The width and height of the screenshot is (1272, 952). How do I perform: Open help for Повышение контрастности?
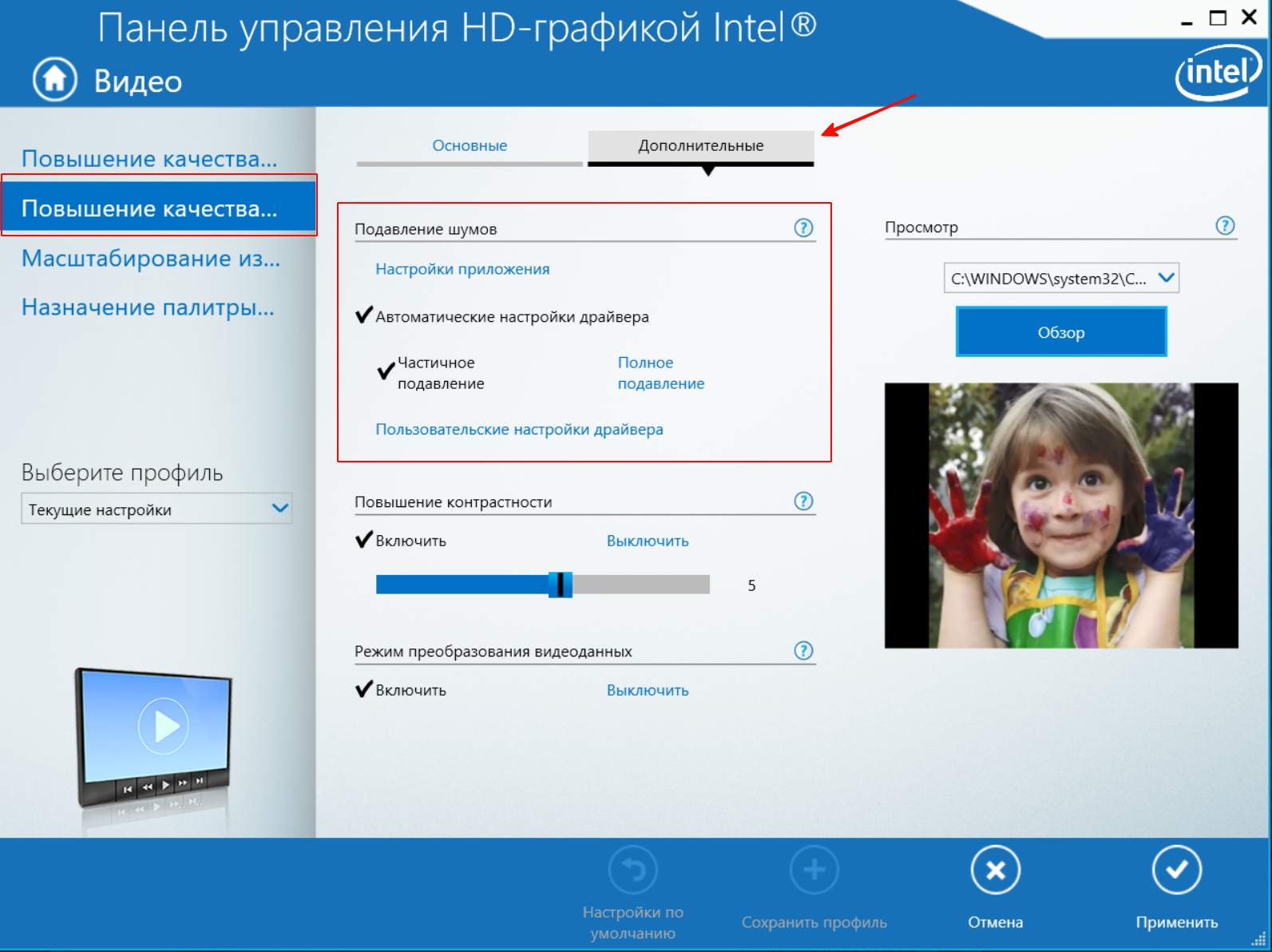[803, 501]
